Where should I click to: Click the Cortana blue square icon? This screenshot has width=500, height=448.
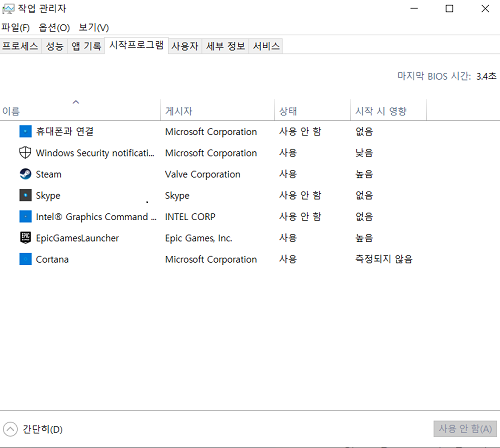(25, 259)
